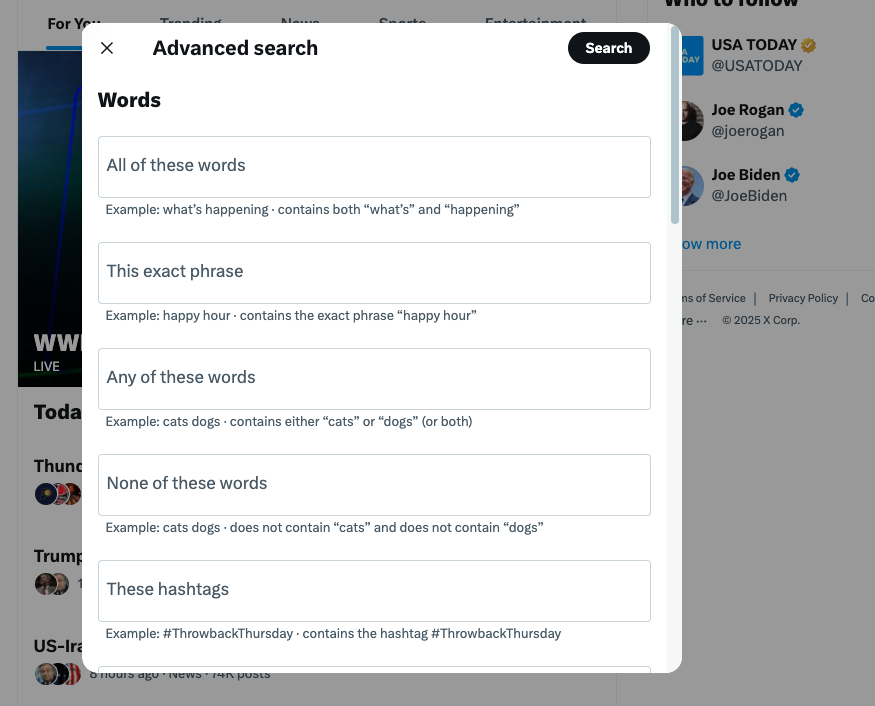Open USA TODAY profile avatar
This screenshot has width=875, height=706.
point(693,56)
